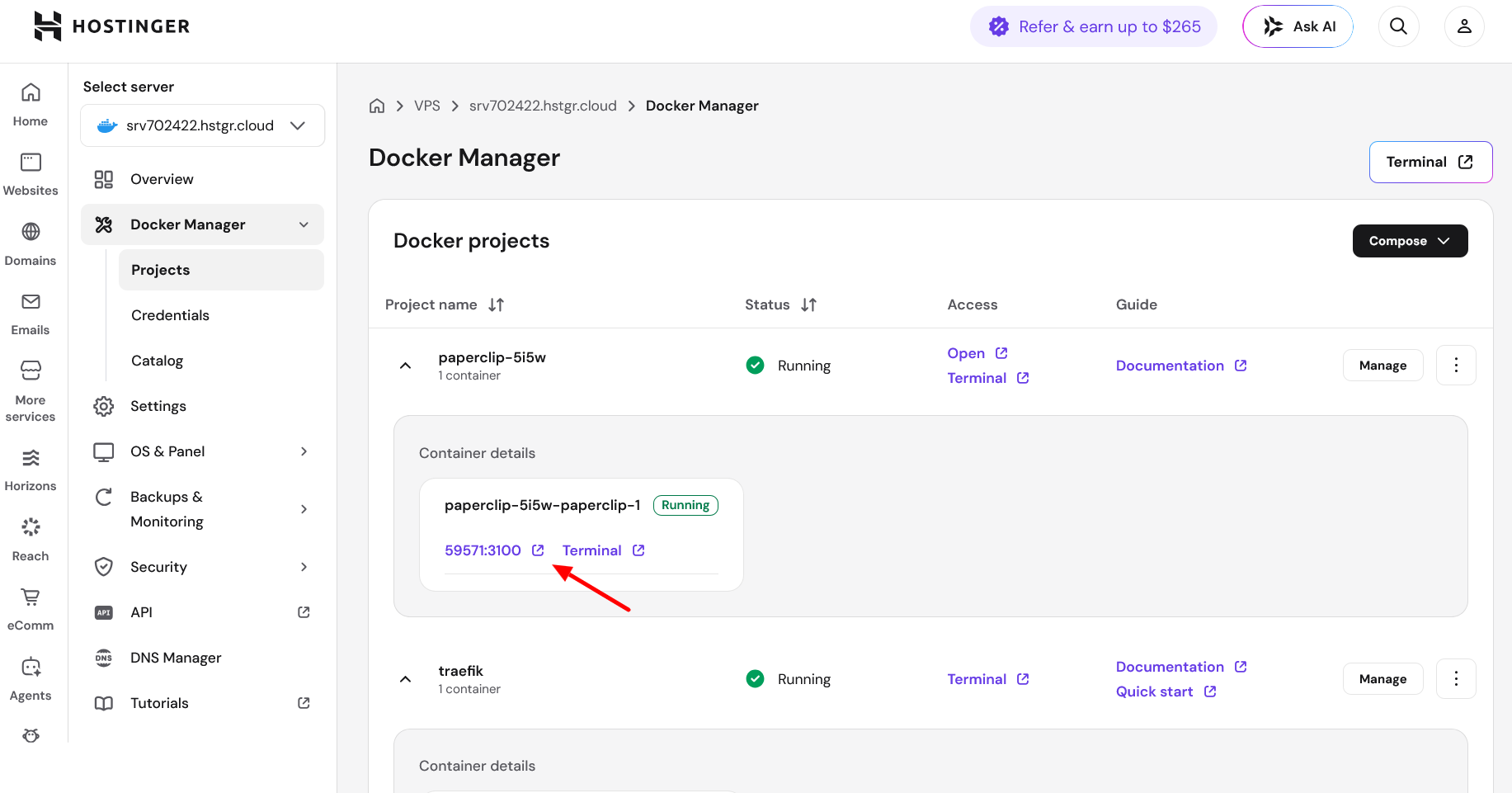Open kebab menu for paperclip-5i5w
This screenshot has height=793, width=1512.
(1456, 365)
